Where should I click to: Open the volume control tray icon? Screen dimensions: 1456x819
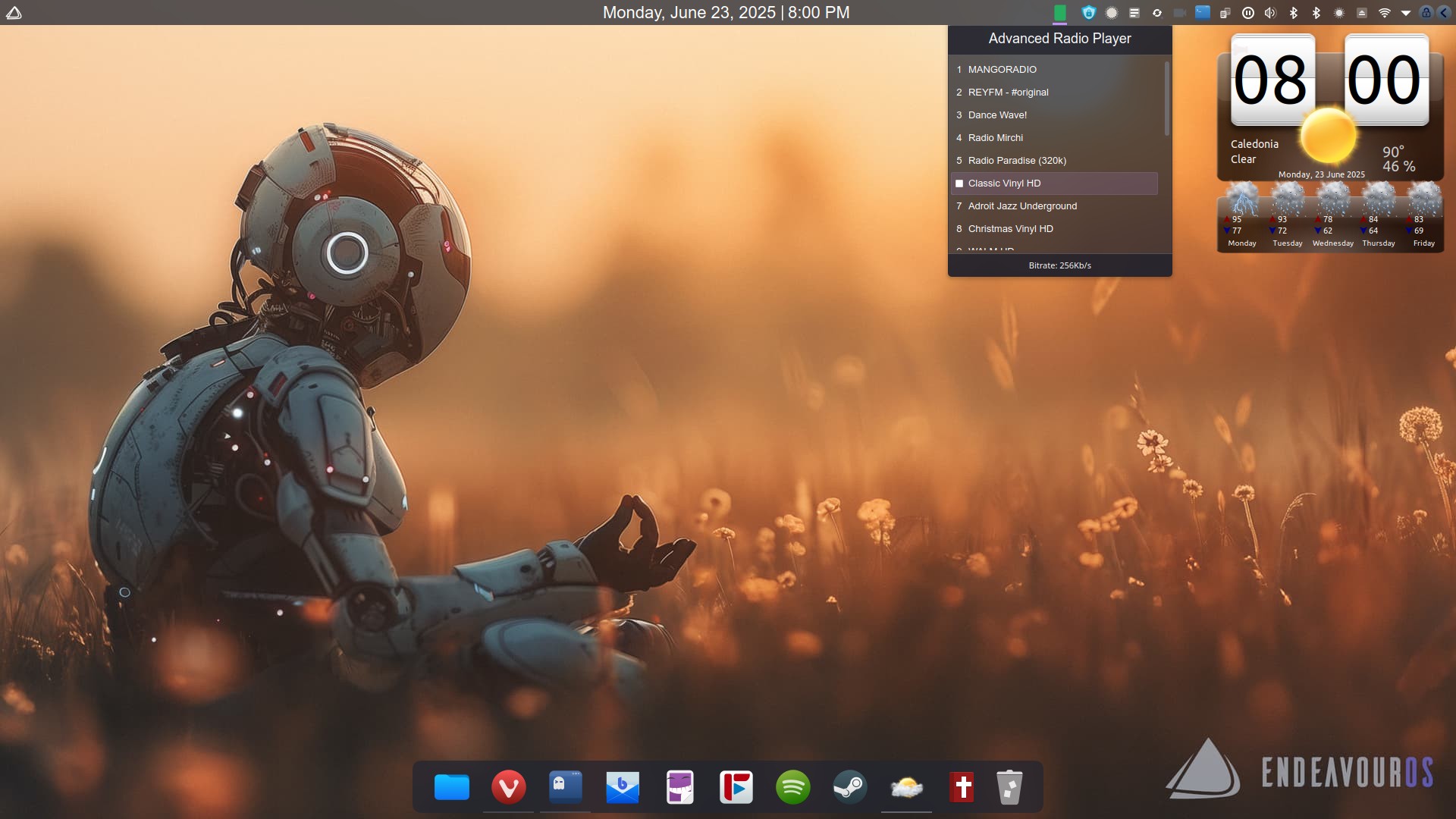[x=1270, y=13]
